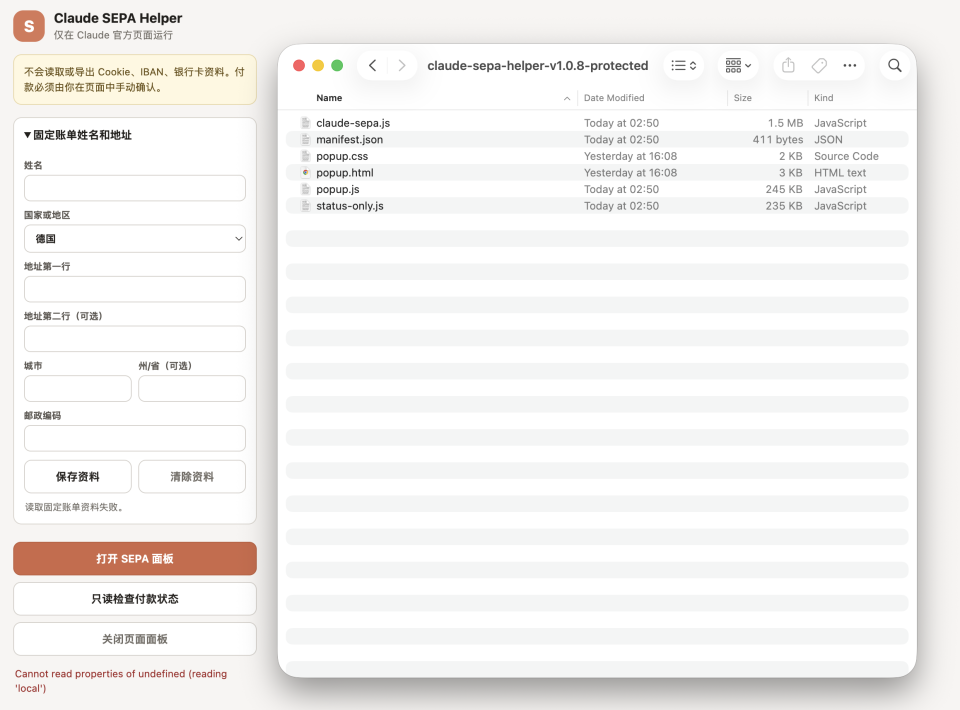Click the yellow Cookie/IBAN notice banner
Image resolution: width=960 pixels, height=710 pixels.
(135, 80)
